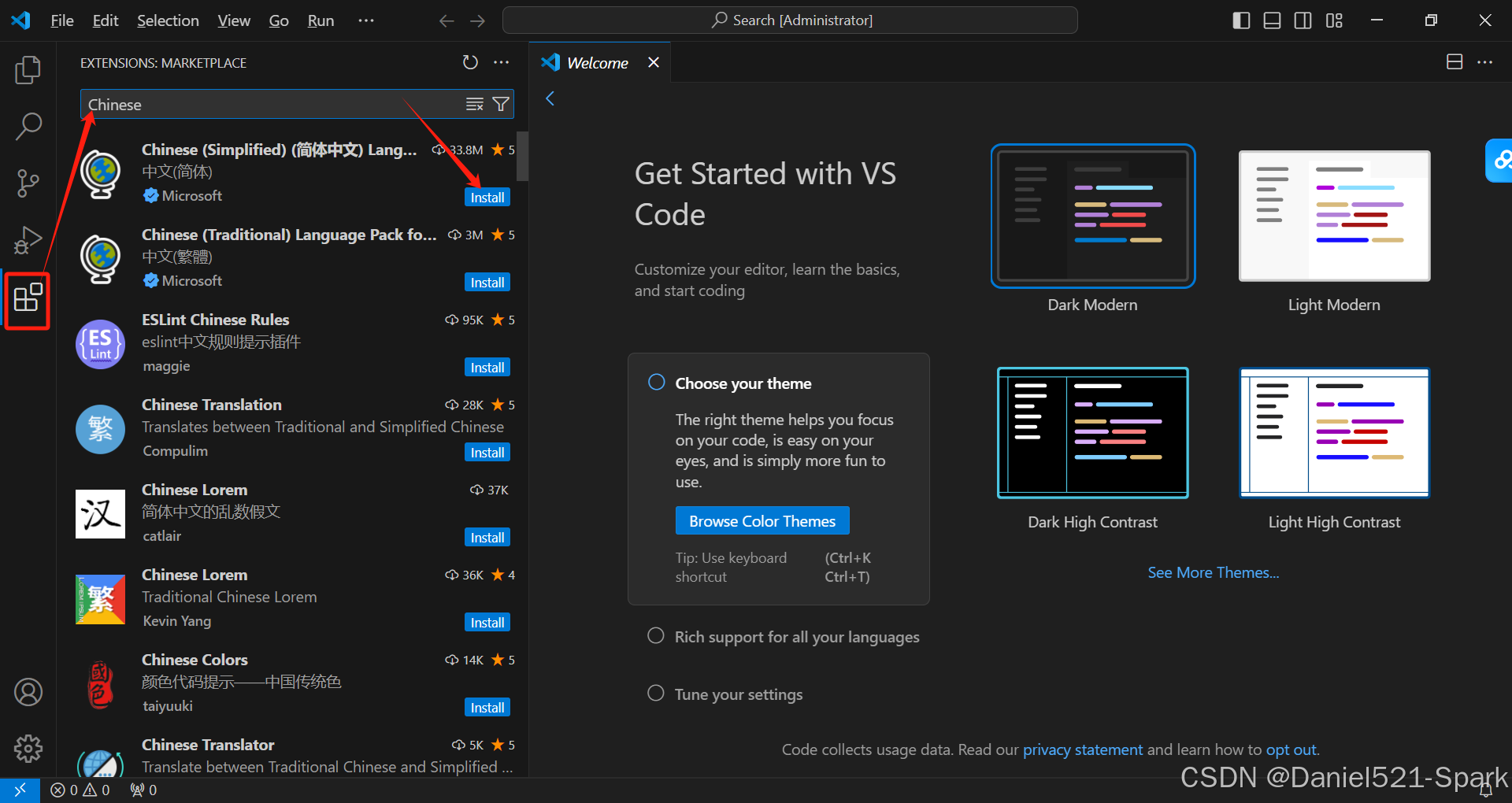Click the Search [Administrator] command center box
Viewport: 1512px width, 803px height.
790,20
